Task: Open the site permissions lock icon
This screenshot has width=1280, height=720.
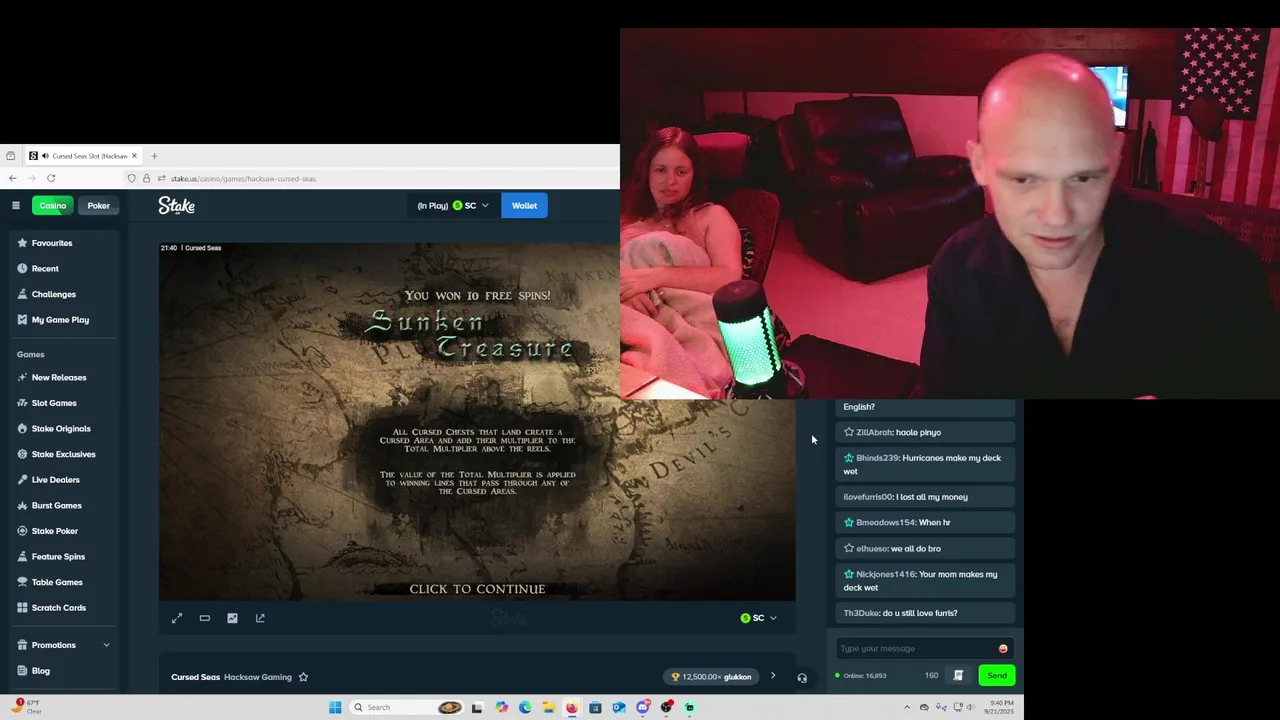Action: point(146,178)
